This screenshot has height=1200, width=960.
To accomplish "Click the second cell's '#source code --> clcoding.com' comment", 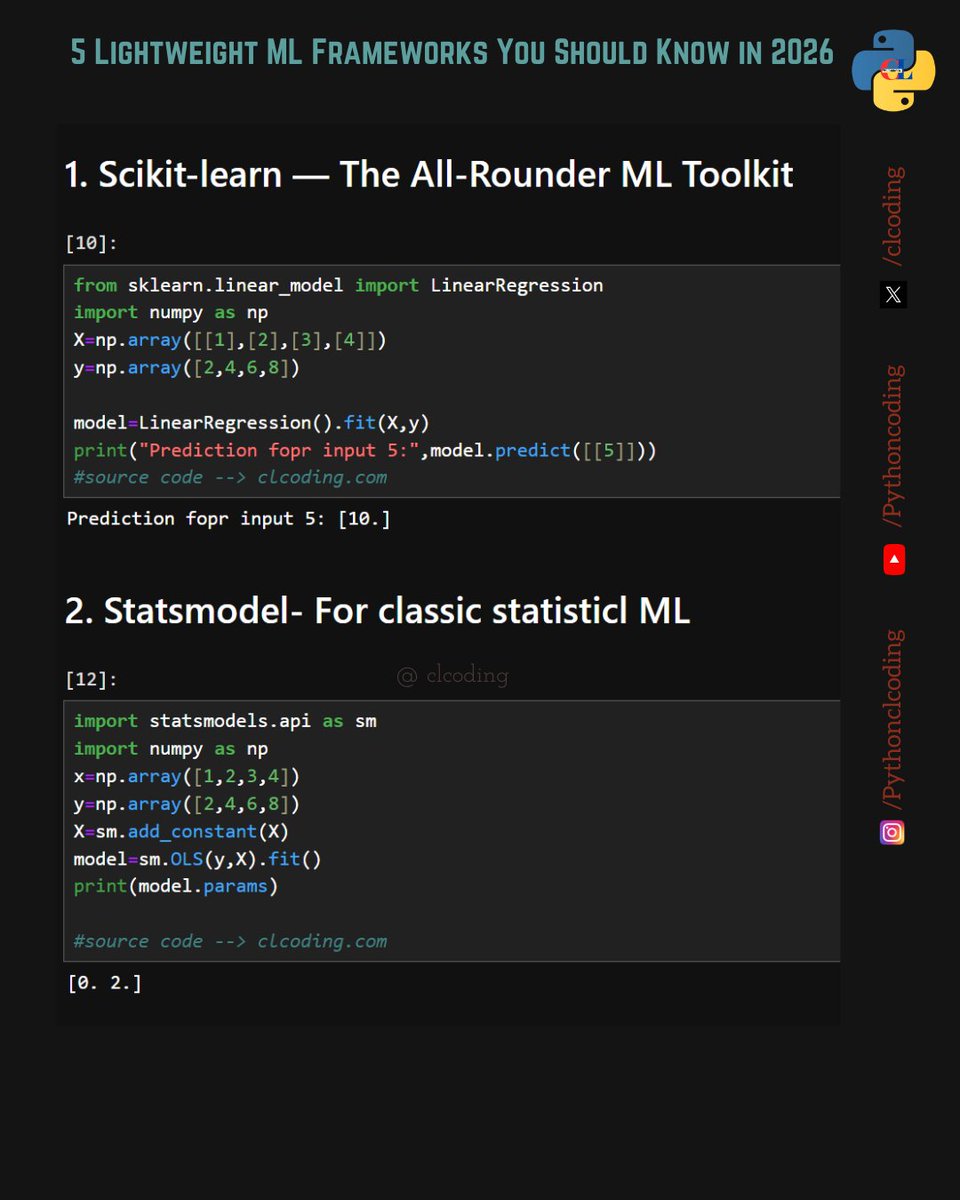I will click(x=230, y=941).
